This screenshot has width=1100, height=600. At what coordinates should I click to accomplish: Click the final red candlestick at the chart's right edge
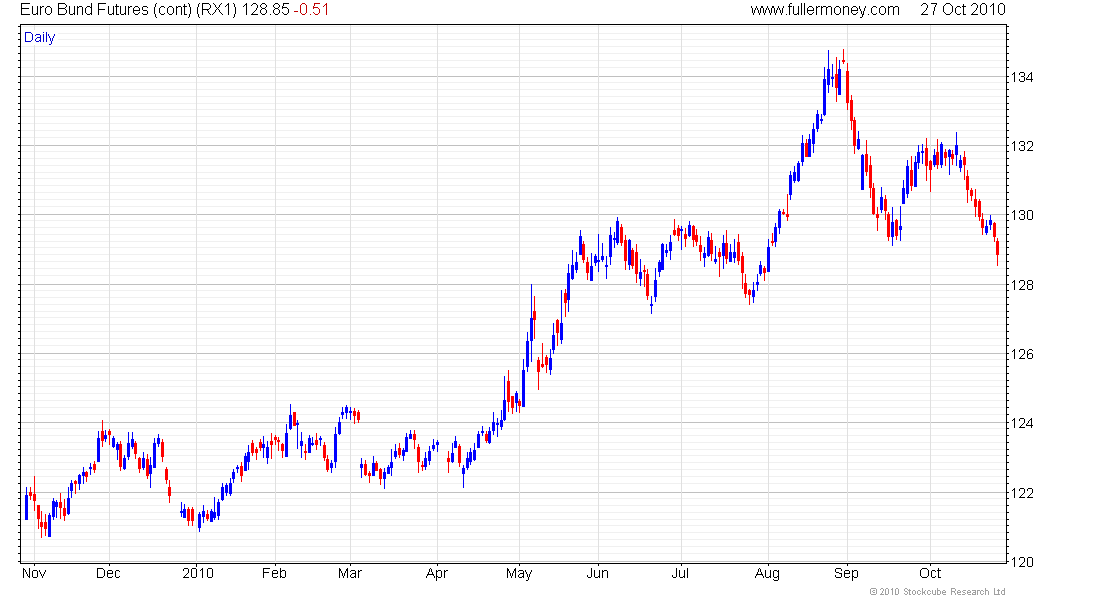pyautogui.click(x=998, y=251)
